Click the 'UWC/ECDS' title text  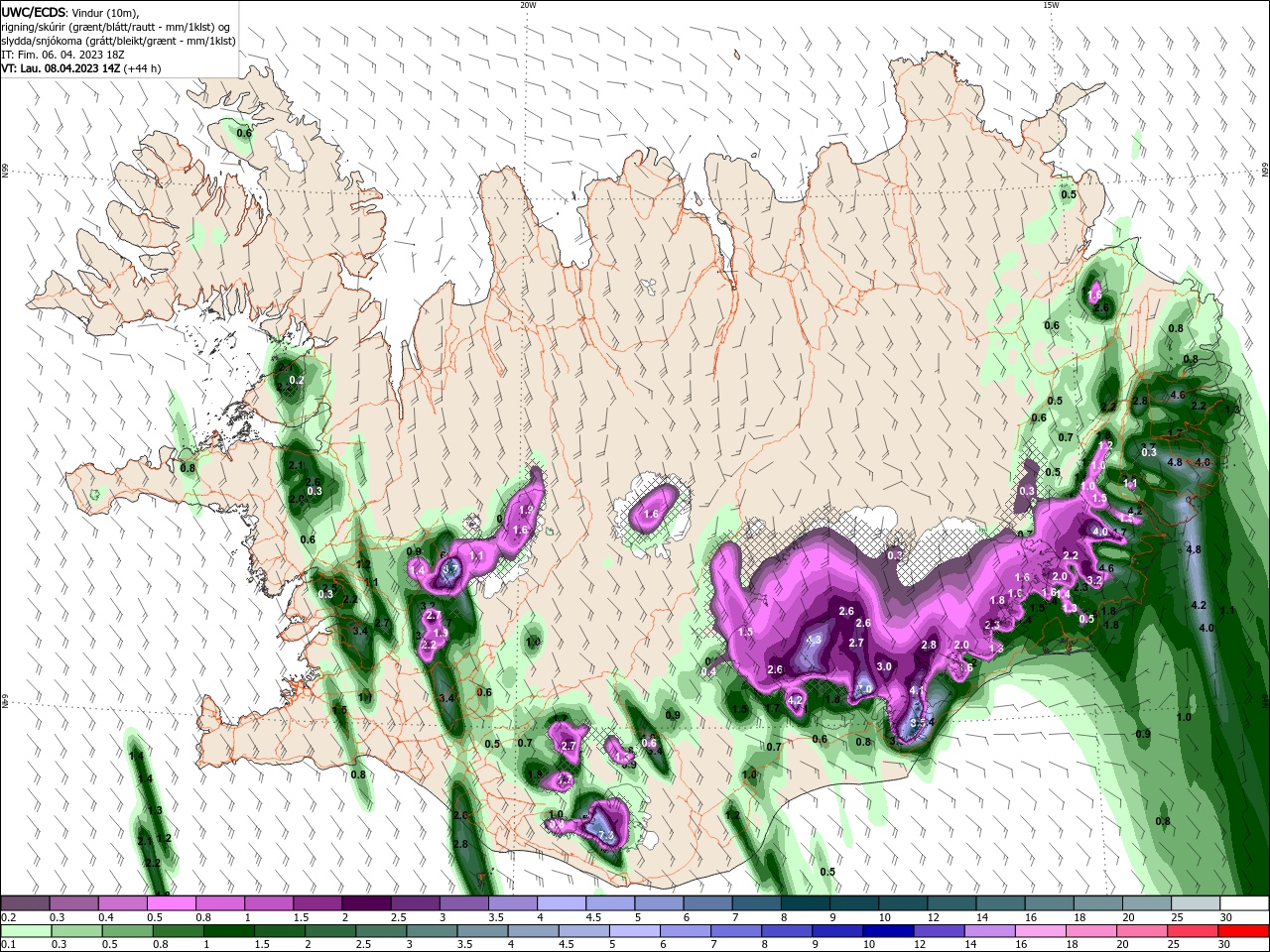point(34,12)
